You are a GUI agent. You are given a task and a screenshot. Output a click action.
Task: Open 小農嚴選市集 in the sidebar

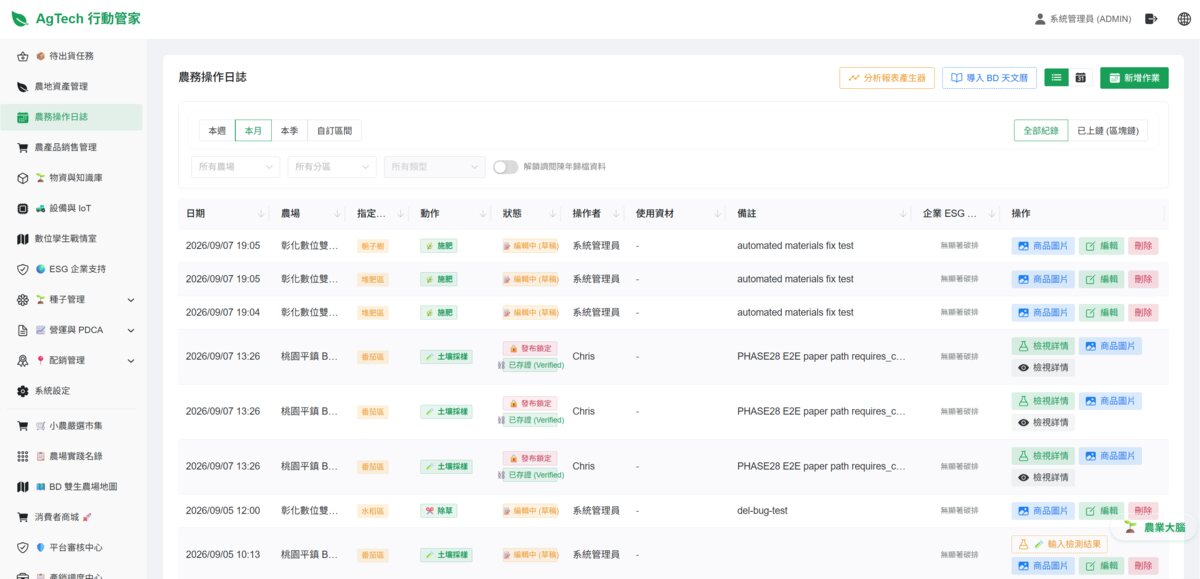click(71, 426)
